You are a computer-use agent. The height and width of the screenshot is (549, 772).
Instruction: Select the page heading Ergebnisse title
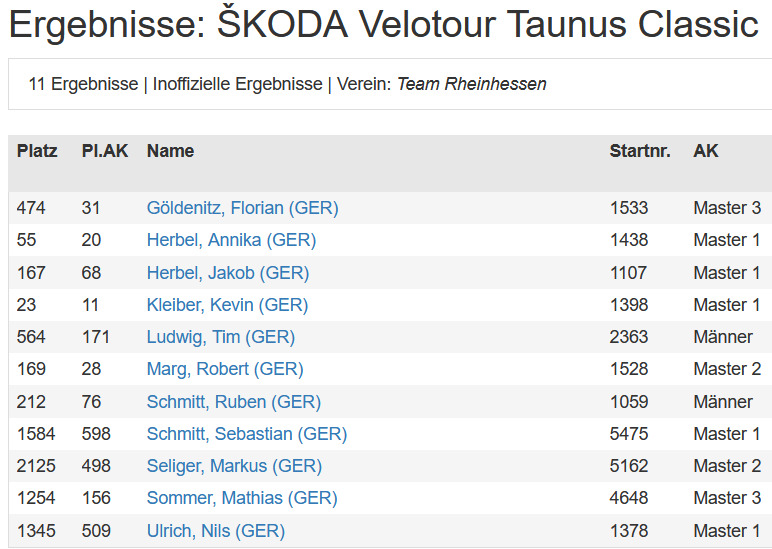coord(384,24)
